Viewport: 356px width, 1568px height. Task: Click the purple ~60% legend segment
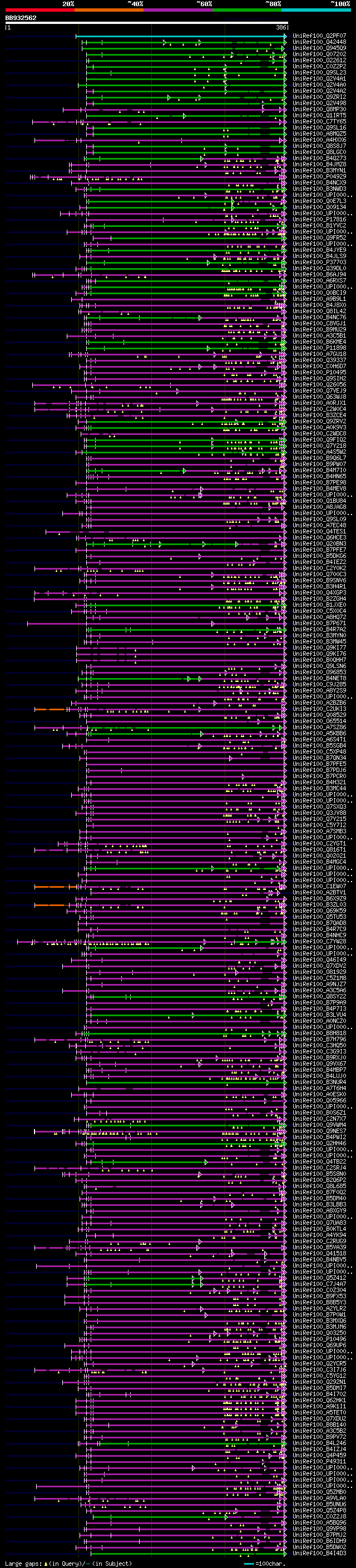click(x=179, y=10)
